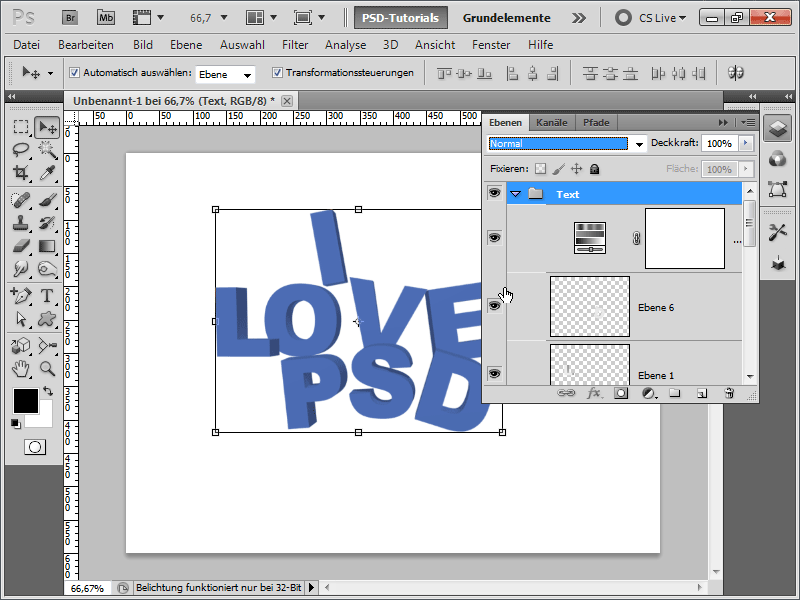The image size is (800, 600).
Task: Select the Crop tool
Action: [x=21, y=173]
